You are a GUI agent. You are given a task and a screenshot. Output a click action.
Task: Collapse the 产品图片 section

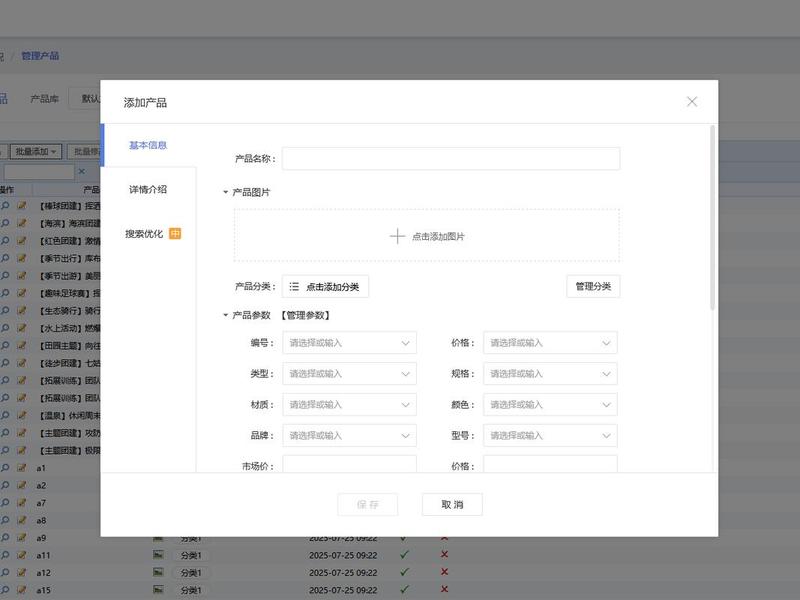point(226,192)
